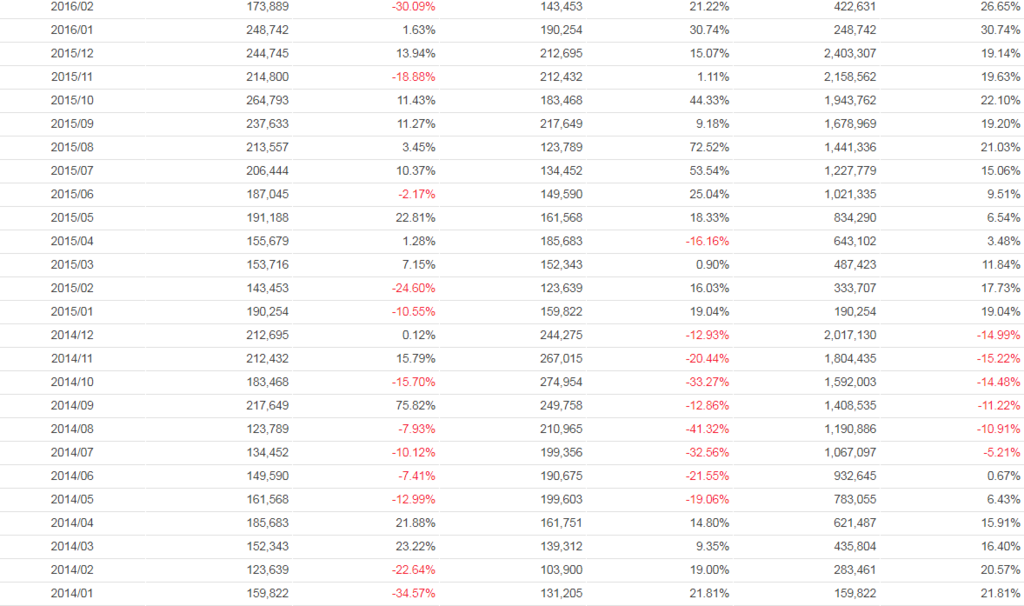Image resolution: width=1024 pixels, height=606 pixels.
Task: Click the red -34.57% value
Action: point(413,593)
